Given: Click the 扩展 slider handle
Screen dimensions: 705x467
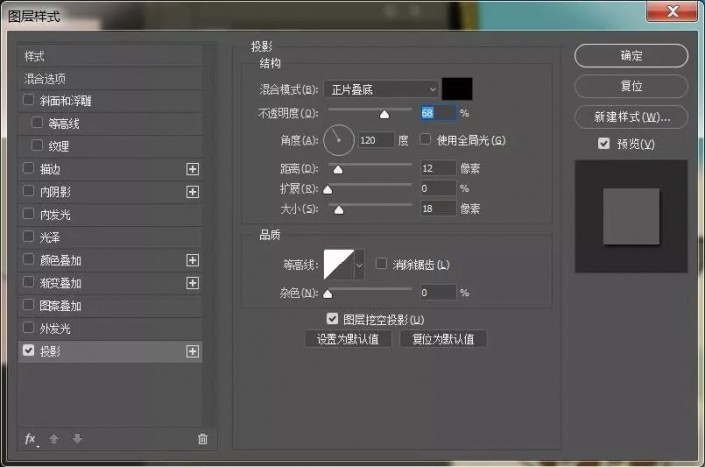Looking at the screenshot, I should (x=328, y=190).
